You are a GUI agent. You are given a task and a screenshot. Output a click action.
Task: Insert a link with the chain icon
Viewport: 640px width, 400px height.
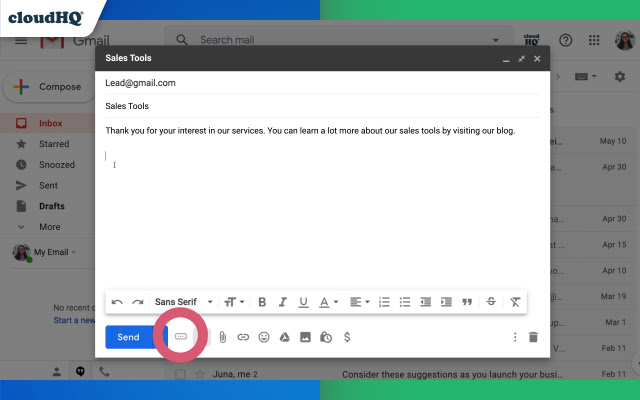point(243,337)
